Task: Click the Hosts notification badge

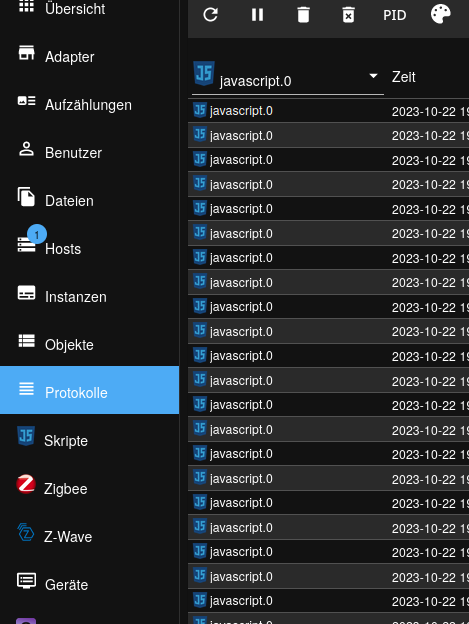Action: [37, 235]
